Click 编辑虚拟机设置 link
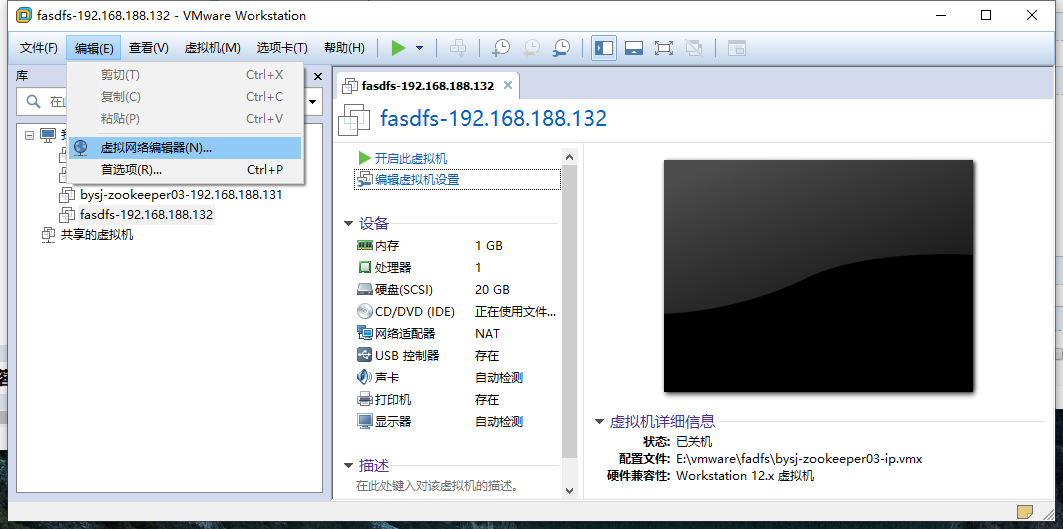 pos(417,180)
